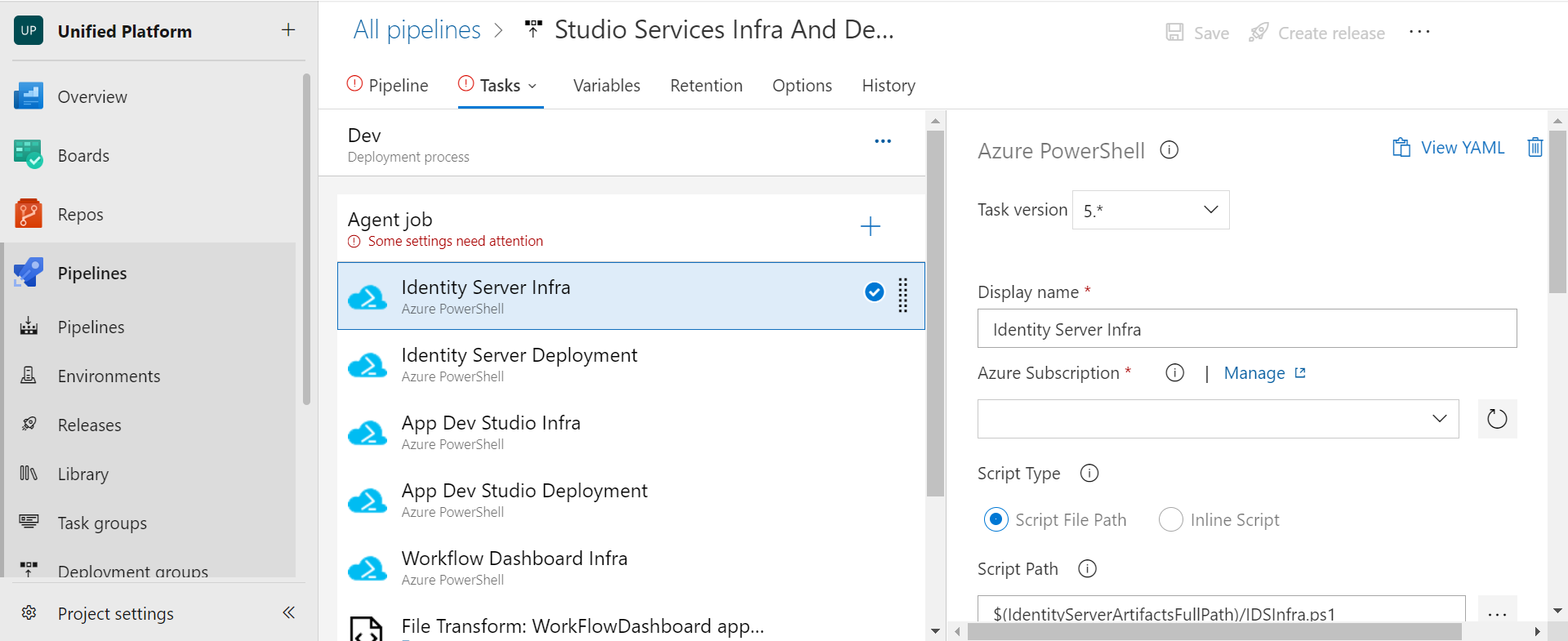This screenshot has height=641, width=1568.
Task: Delete the Azure PowerShell task
Action: tap(1535, 147)
